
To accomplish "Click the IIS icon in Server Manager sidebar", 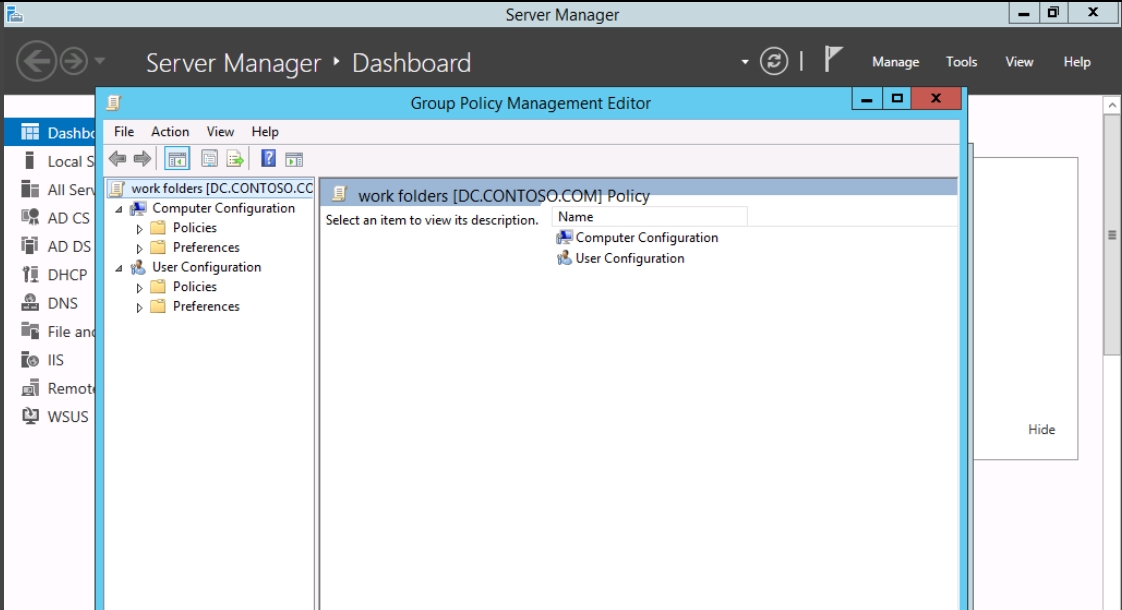I will (30, 359).
